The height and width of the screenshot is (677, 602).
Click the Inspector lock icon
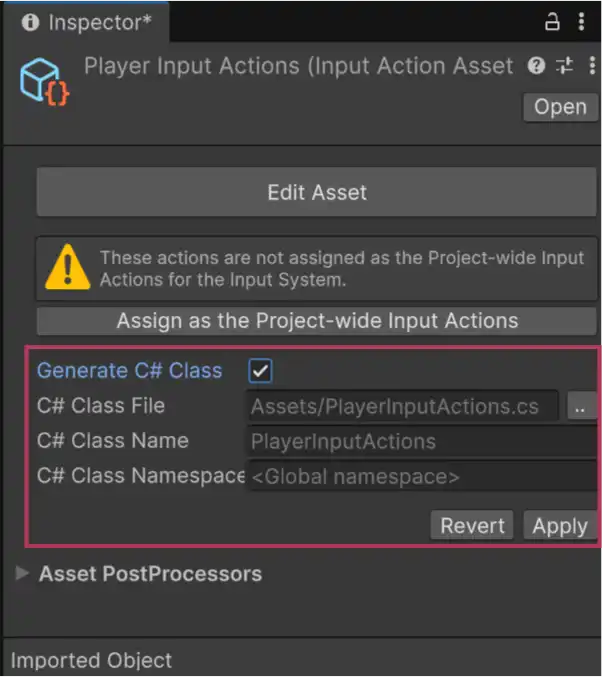point(552,21)
